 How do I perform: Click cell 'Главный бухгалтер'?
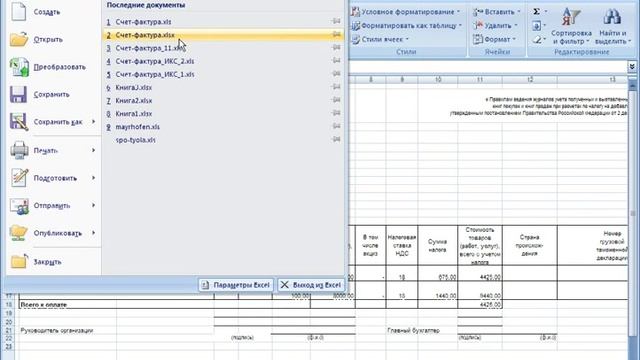[413, 330]
